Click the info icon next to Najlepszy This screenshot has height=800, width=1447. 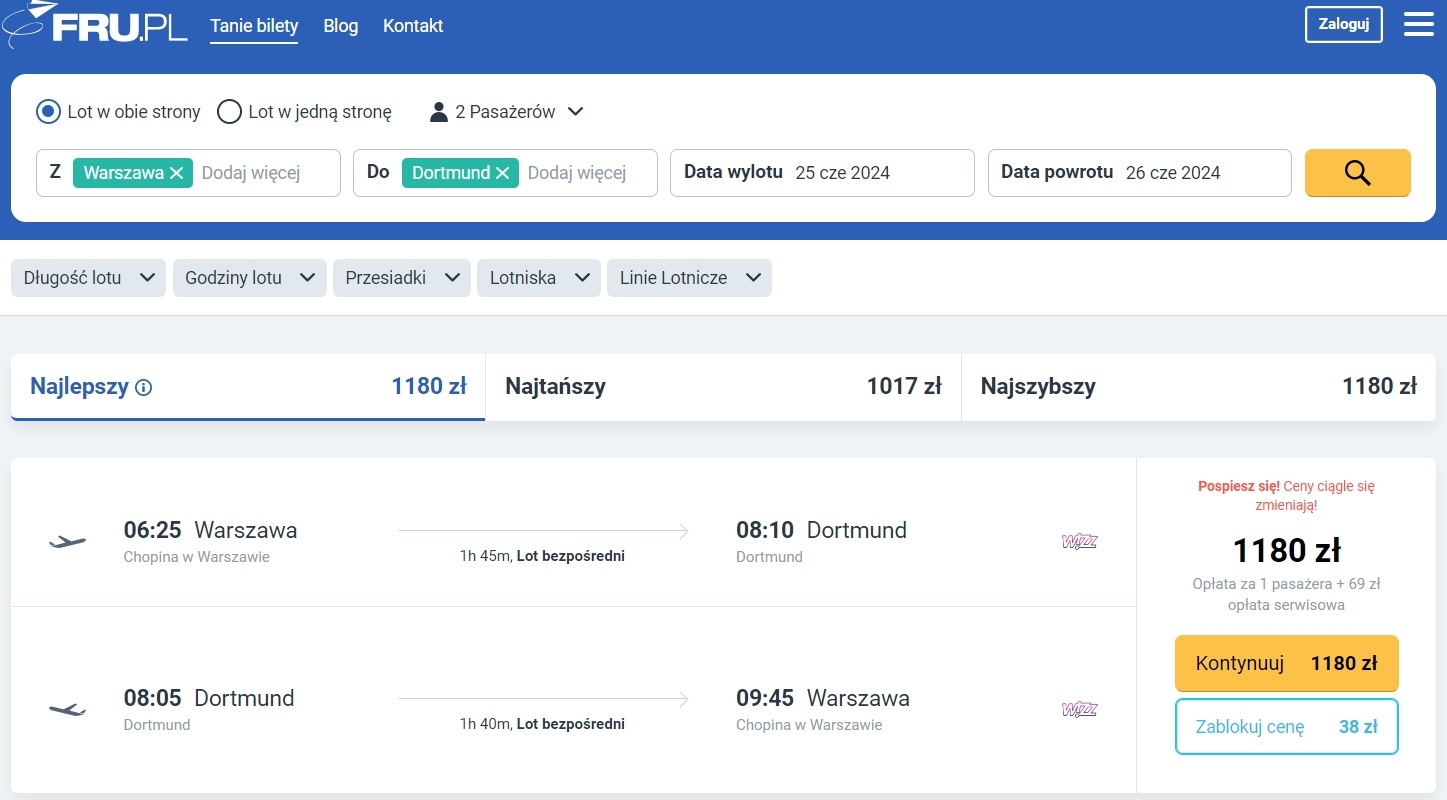coord(144,387)
